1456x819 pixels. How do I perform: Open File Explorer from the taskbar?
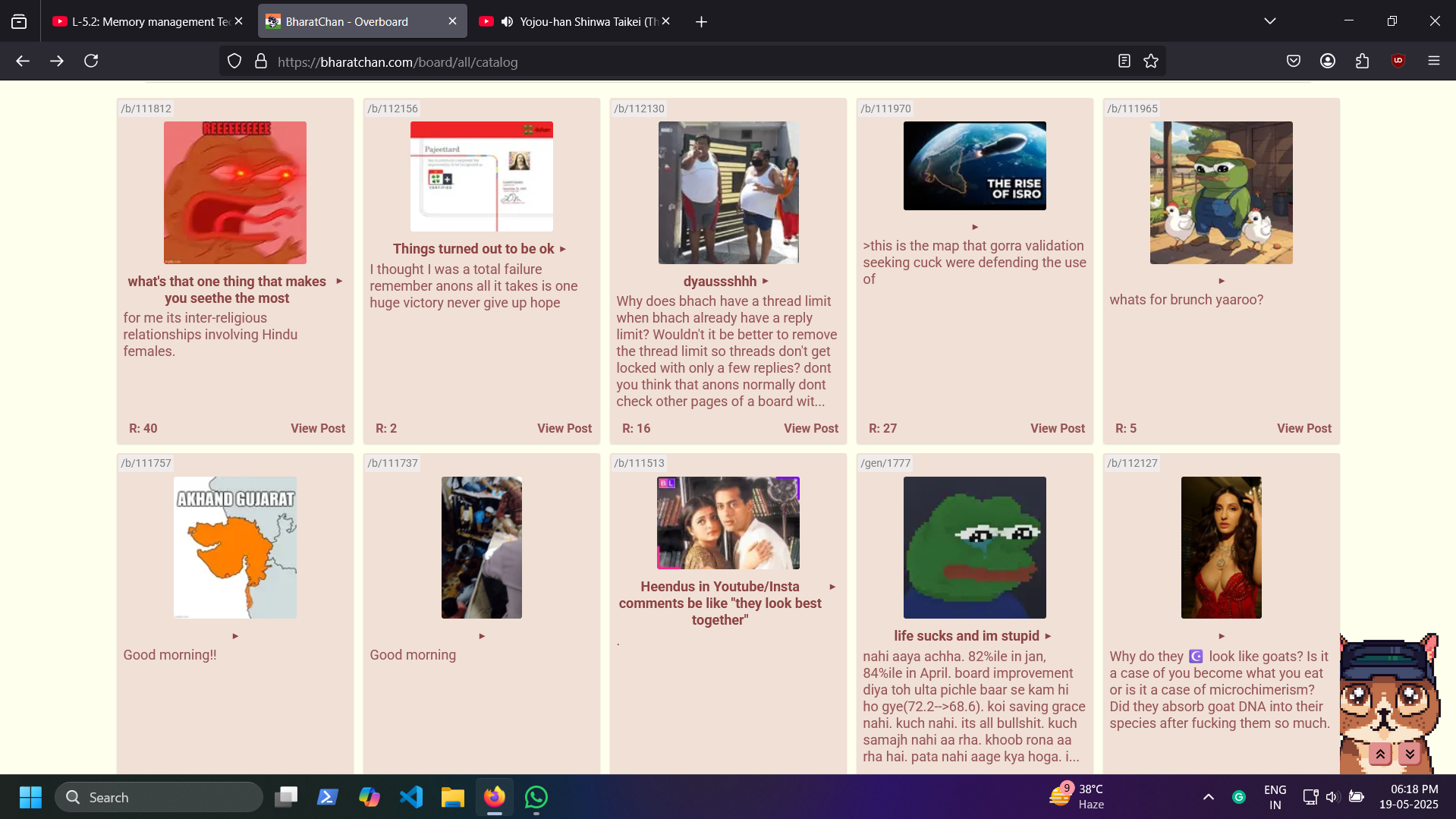[x=453, y=797]
